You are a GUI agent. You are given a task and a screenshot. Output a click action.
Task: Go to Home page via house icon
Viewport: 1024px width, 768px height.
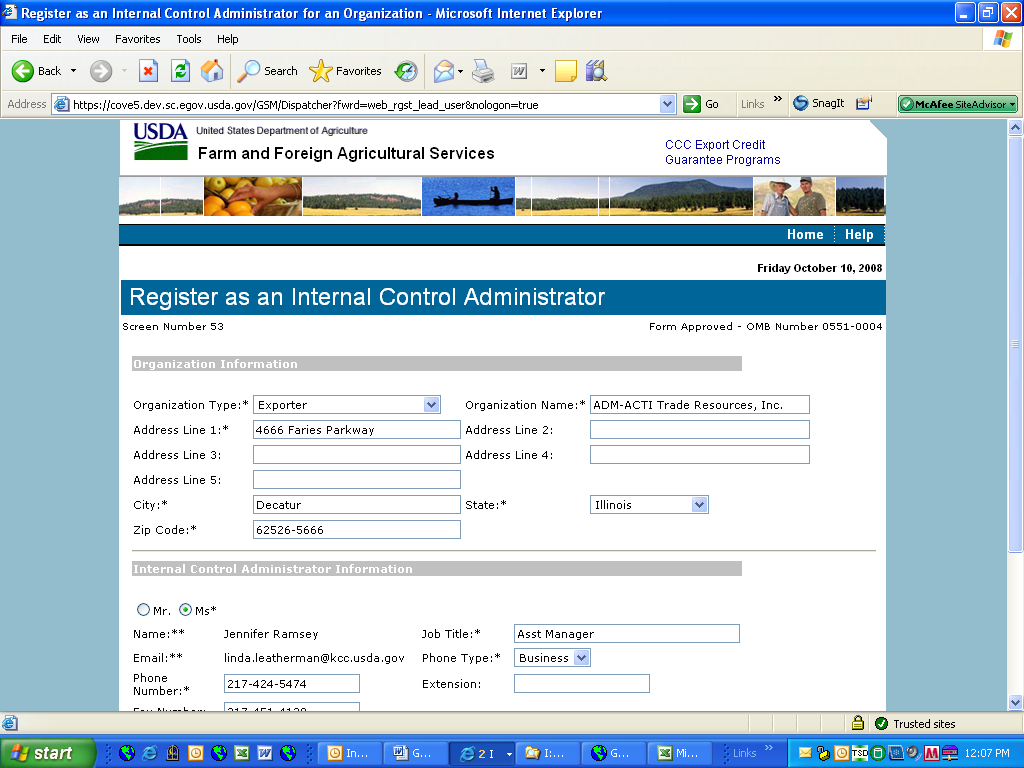click(212, 71)
